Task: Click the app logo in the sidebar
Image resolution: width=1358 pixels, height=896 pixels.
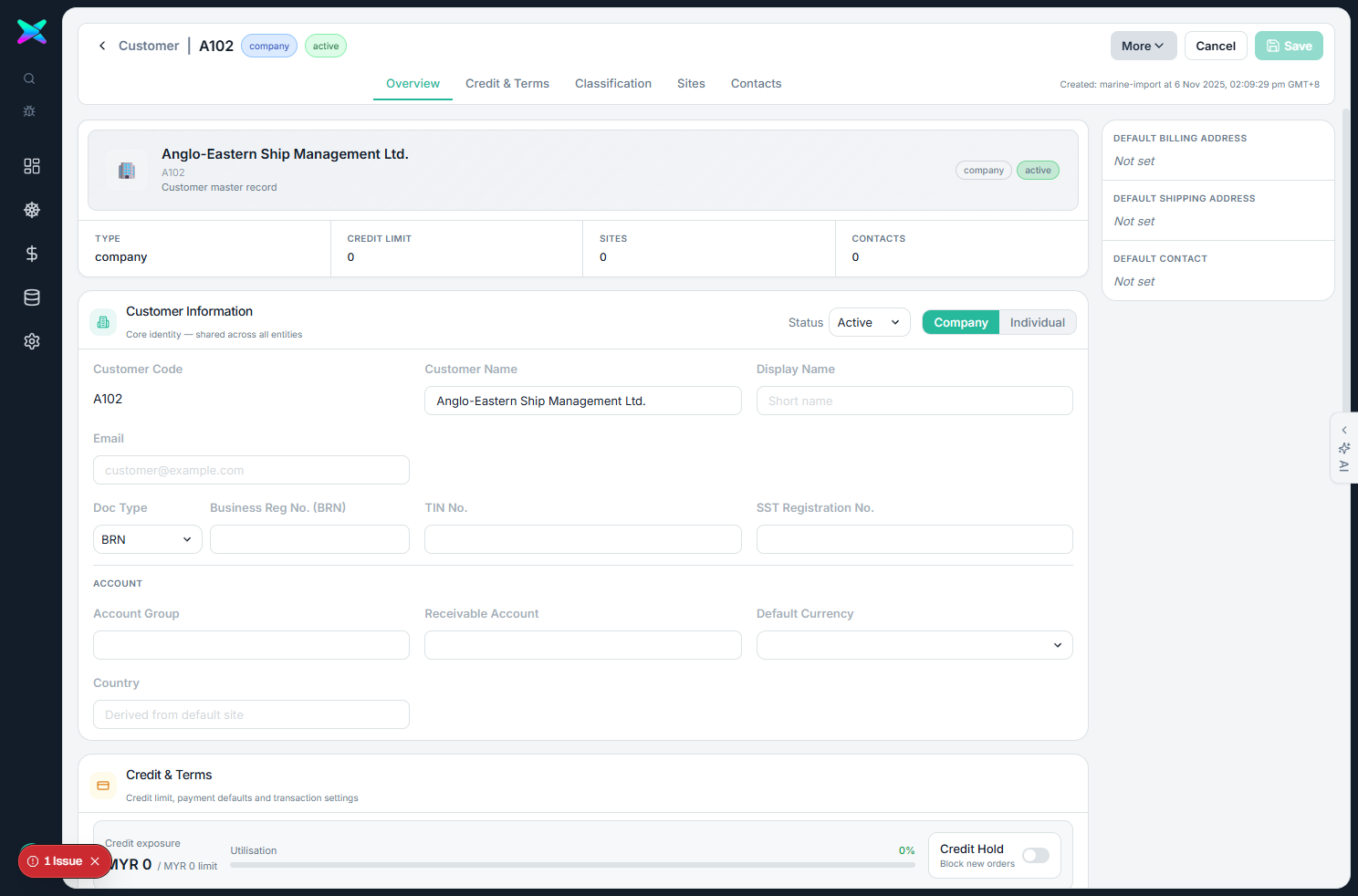Action: [32, 32]
